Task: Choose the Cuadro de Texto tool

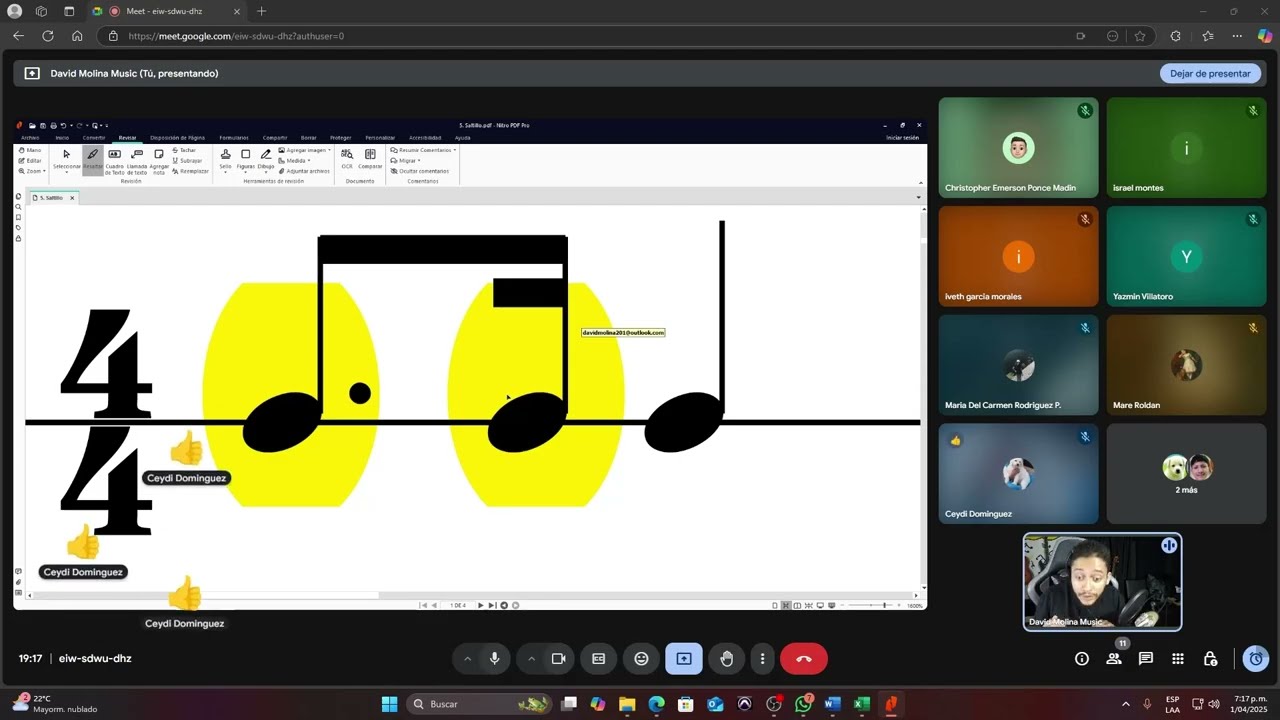Action: click(114, 160)
